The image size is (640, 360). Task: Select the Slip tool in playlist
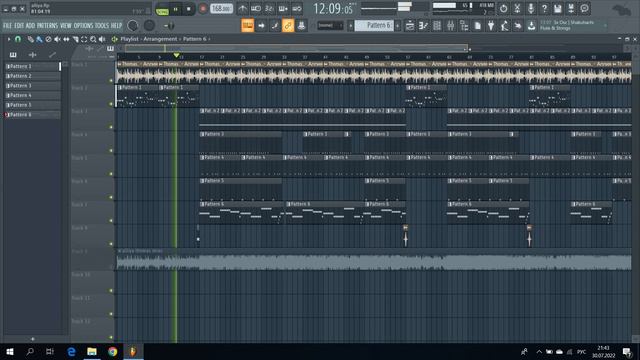pos(66,39)
